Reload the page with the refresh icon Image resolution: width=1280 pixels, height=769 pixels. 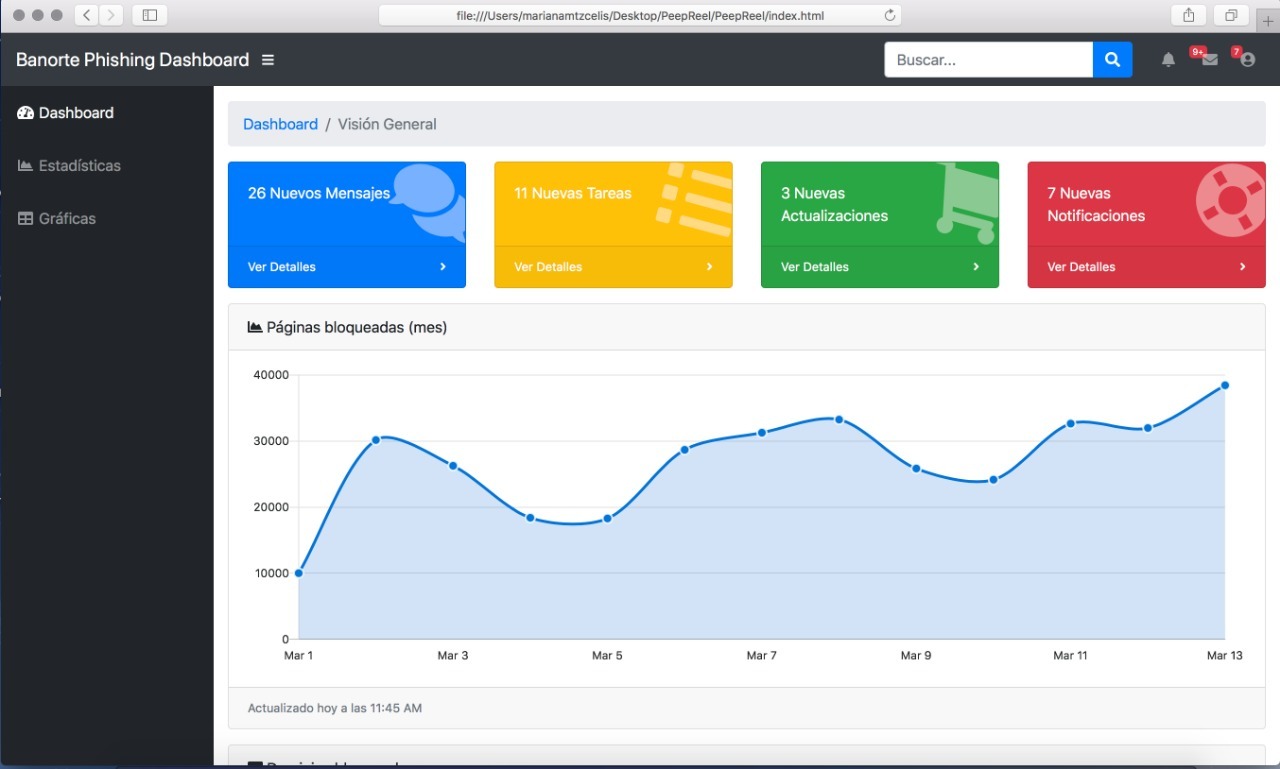coord(889,15)
